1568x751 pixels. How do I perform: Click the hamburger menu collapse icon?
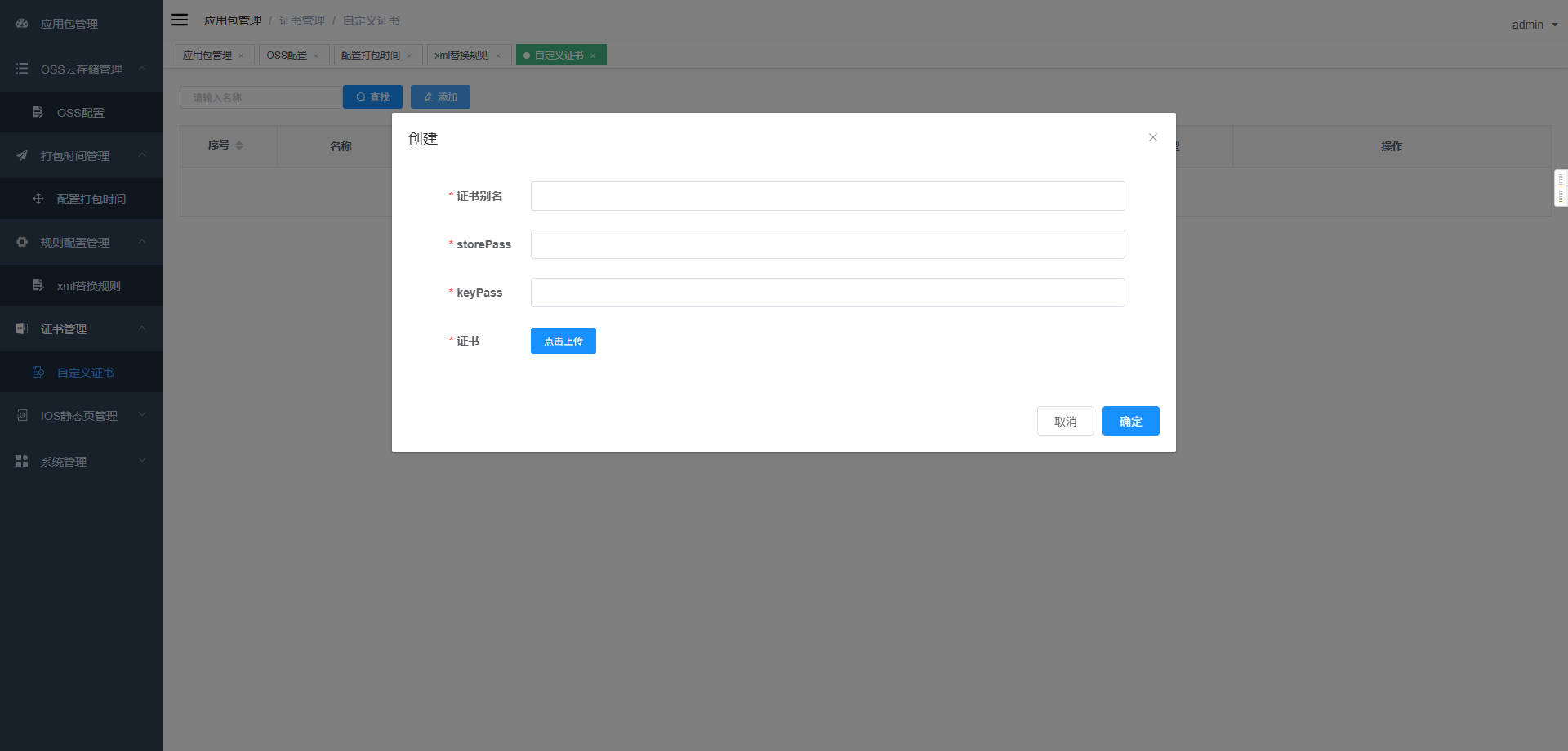(x=180, y=20)
